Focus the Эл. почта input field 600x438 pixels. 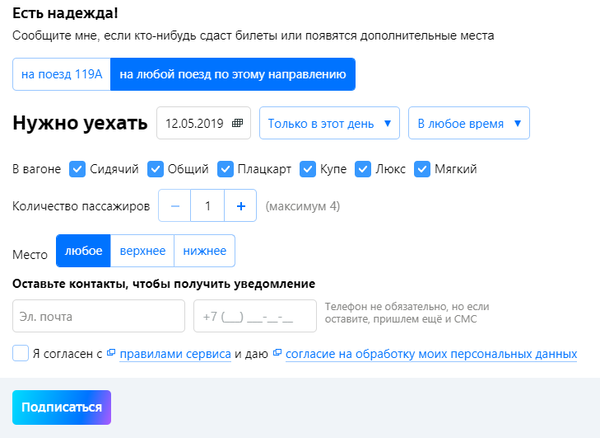(x=99, y=316)
